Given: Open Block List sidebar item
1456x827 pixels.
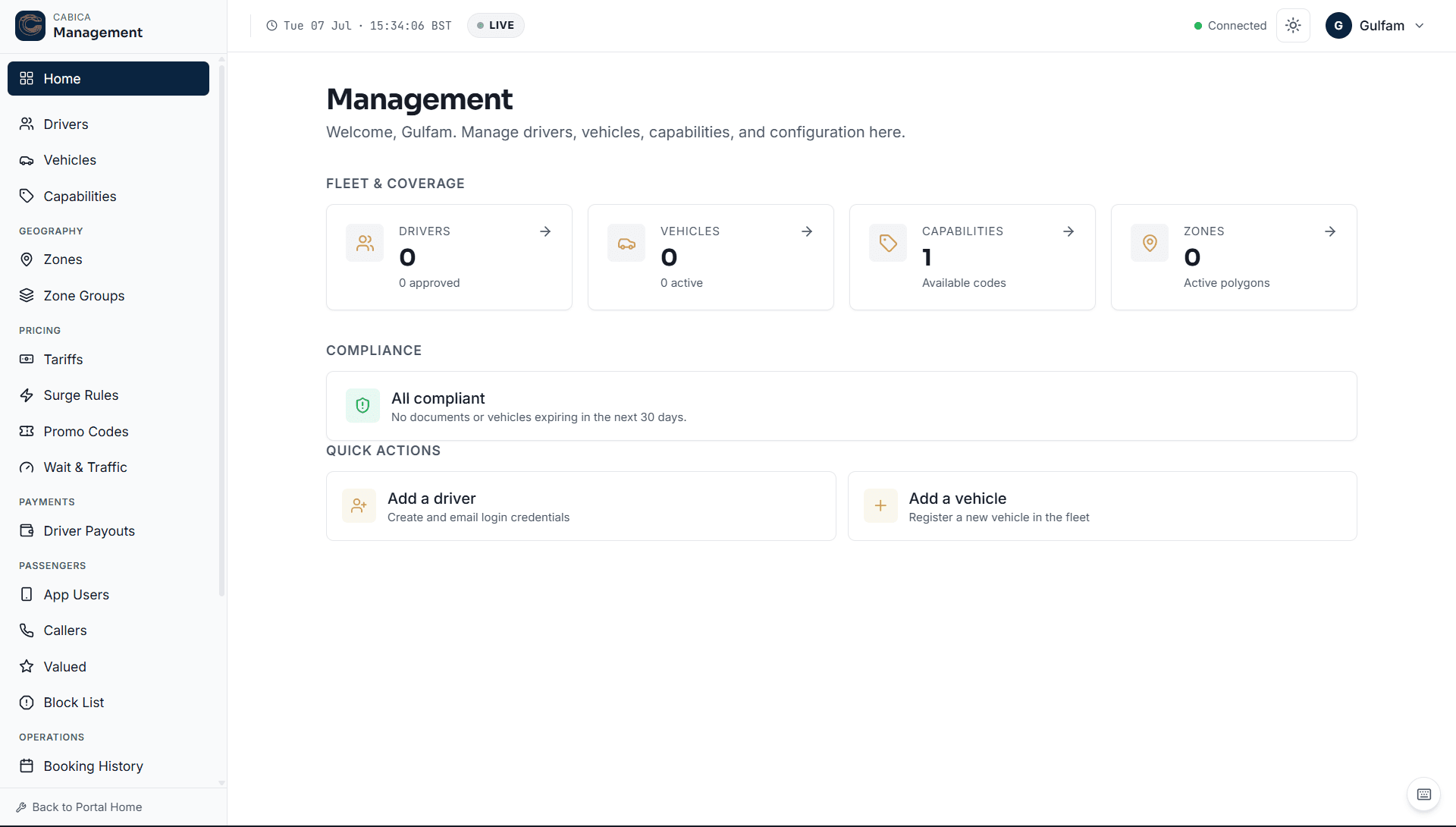Looking at the screenshot, I should point(108,703).
